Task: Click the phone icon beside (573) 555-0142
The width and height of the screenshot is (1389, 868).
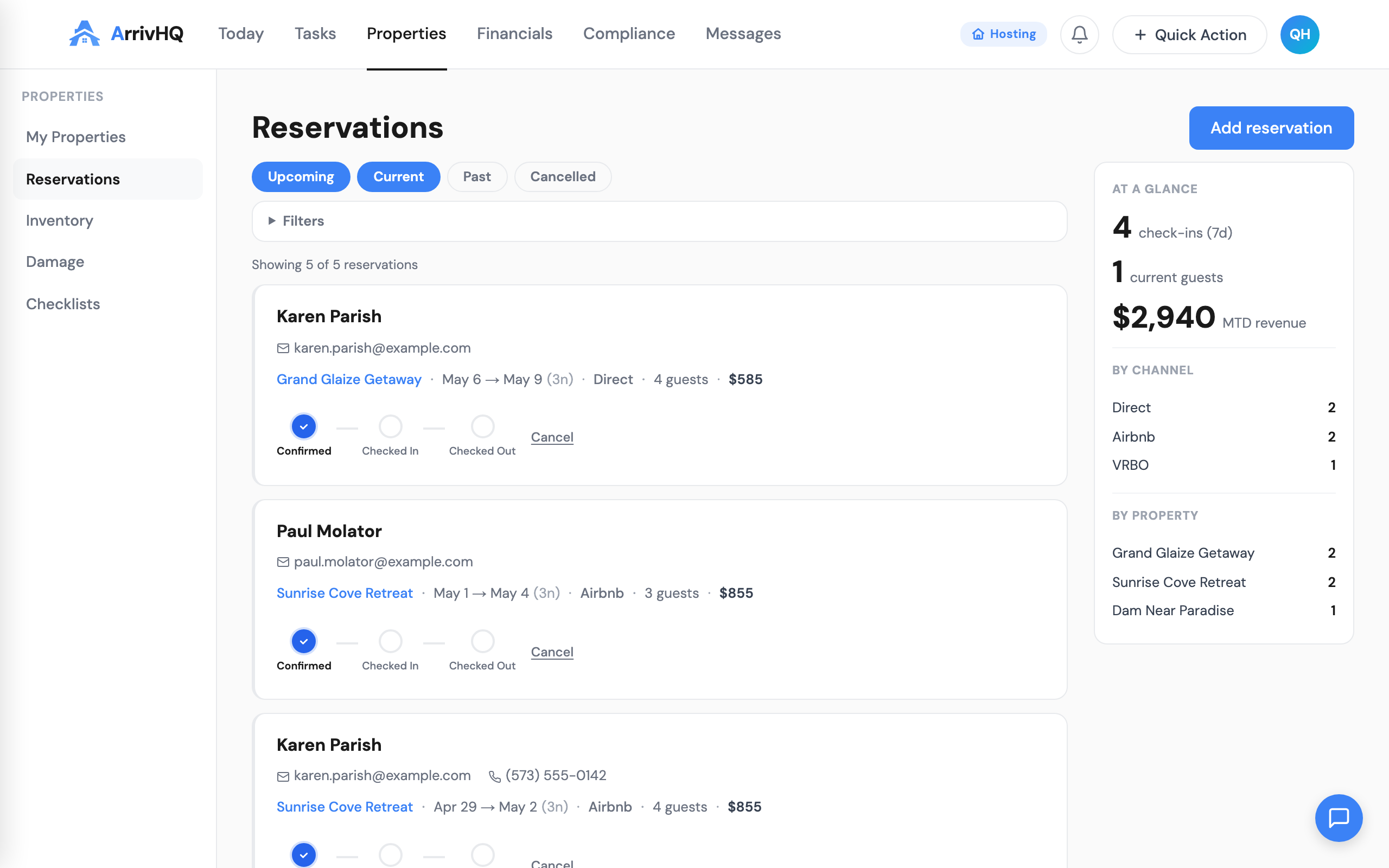Action: click(x=494, y=776)
